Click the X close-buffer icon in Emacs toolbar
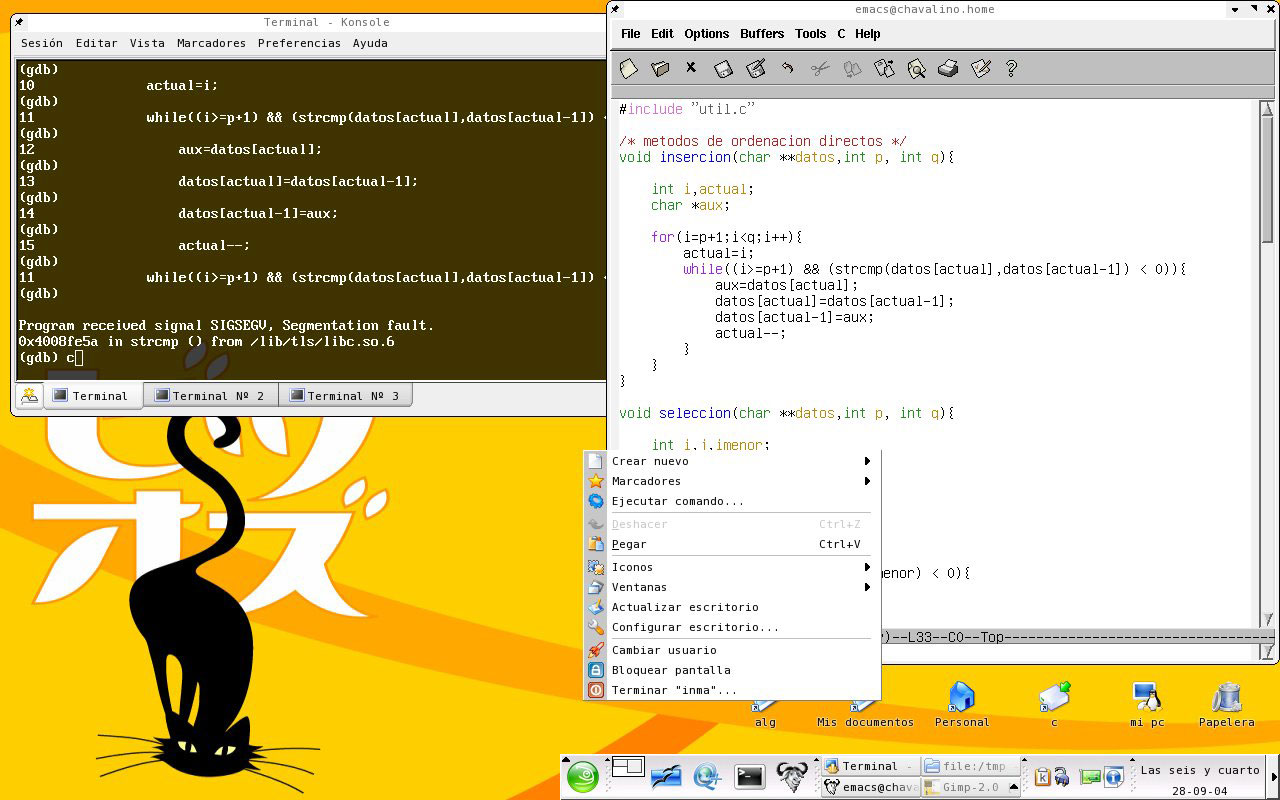The height and width of the screenshot is (800, 1280). 691,68
